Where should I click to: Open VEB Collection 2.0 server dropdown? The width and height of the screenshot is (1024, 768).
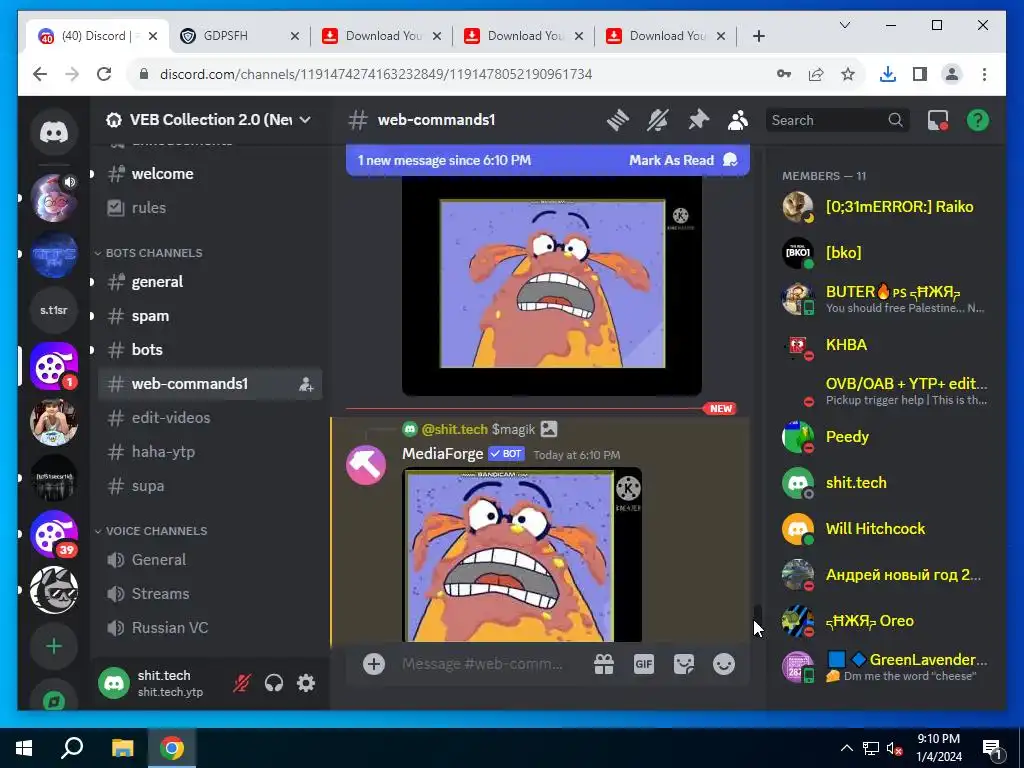coord(209,120)
